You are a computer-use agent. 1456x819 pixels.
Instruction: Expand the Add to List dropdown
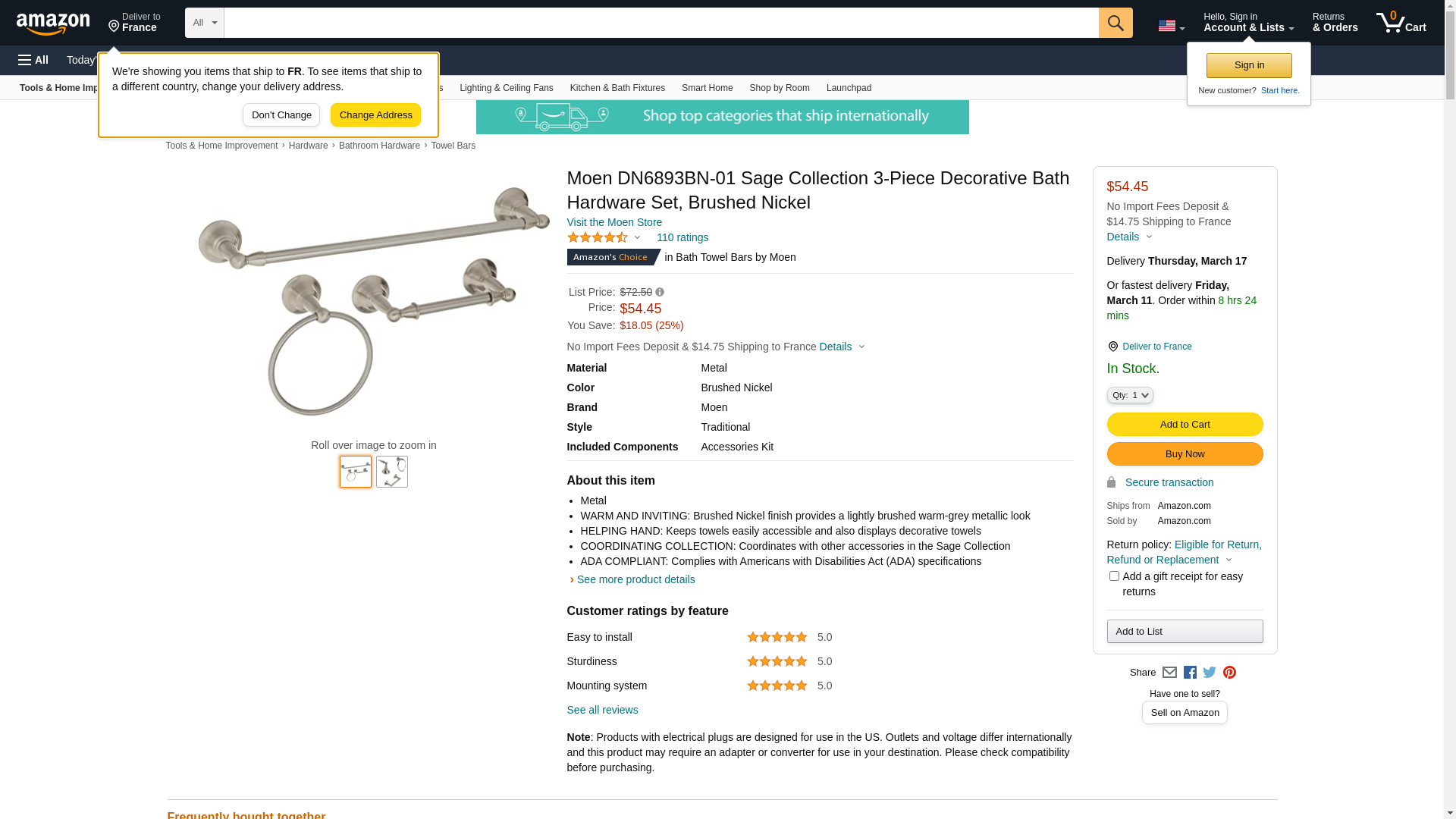[x=1185, y=632]
